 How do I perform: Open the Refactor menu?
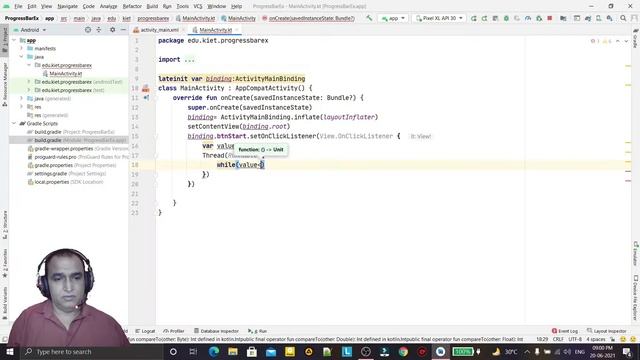point(132,6)
